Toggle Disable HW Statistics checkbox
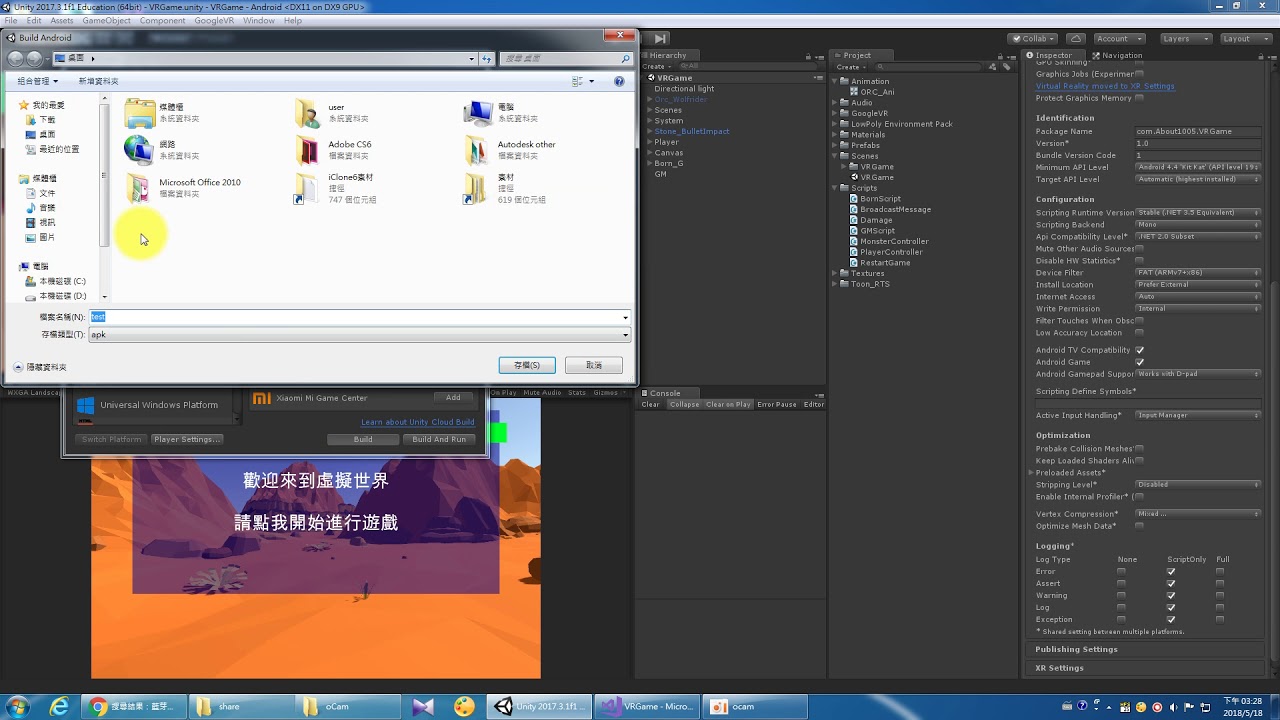This screenshot has width=1280, height=720. (1139, 260)
